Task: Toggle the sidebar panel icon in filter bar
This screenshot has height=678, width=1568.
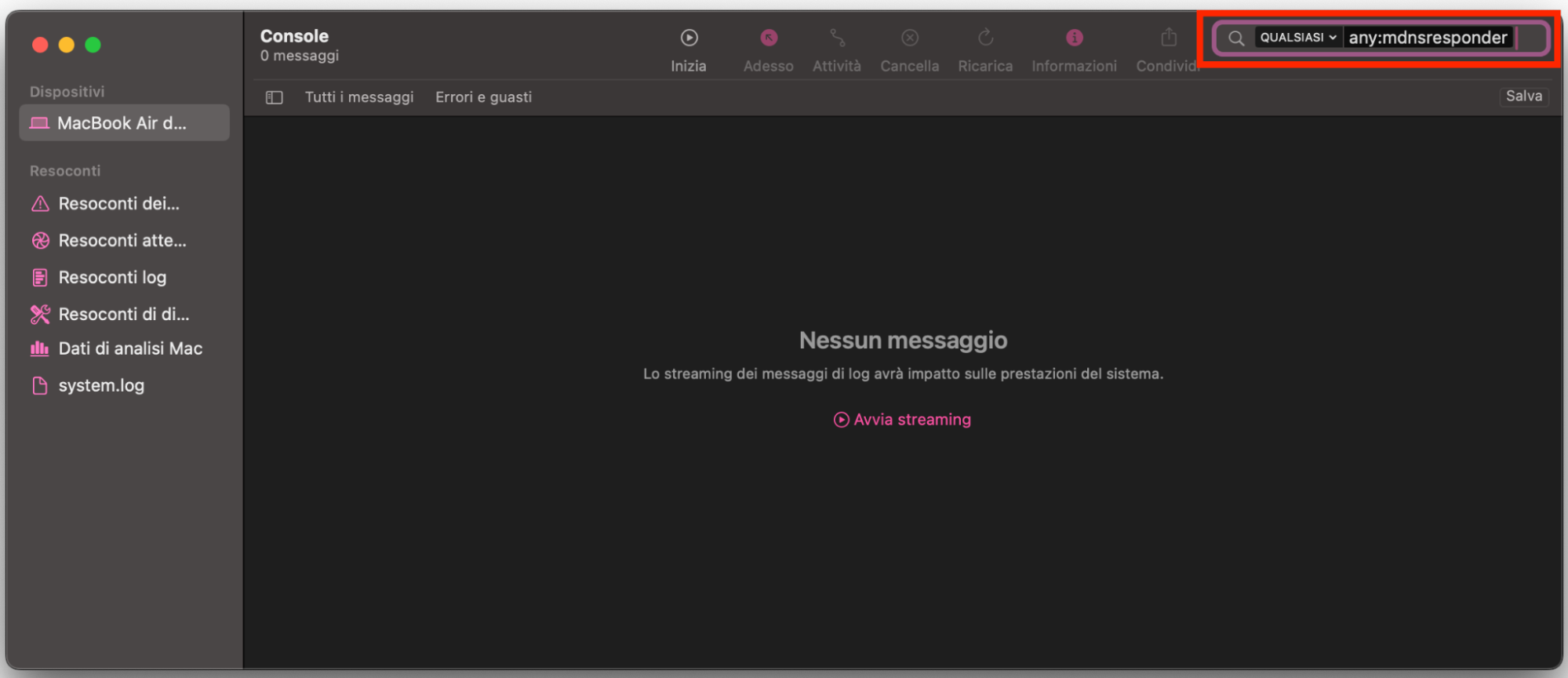Action: point(274,97)
